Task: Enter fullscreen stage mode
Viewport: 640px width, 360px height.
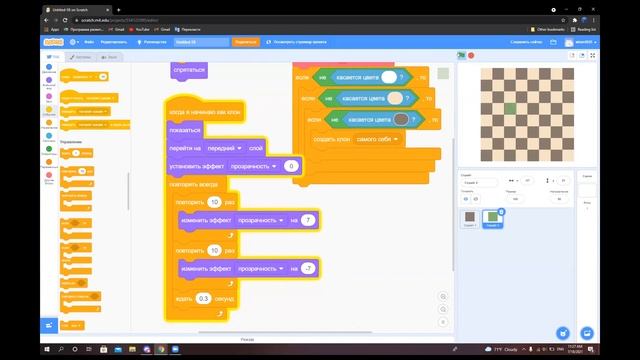Action: pos(593,56)
